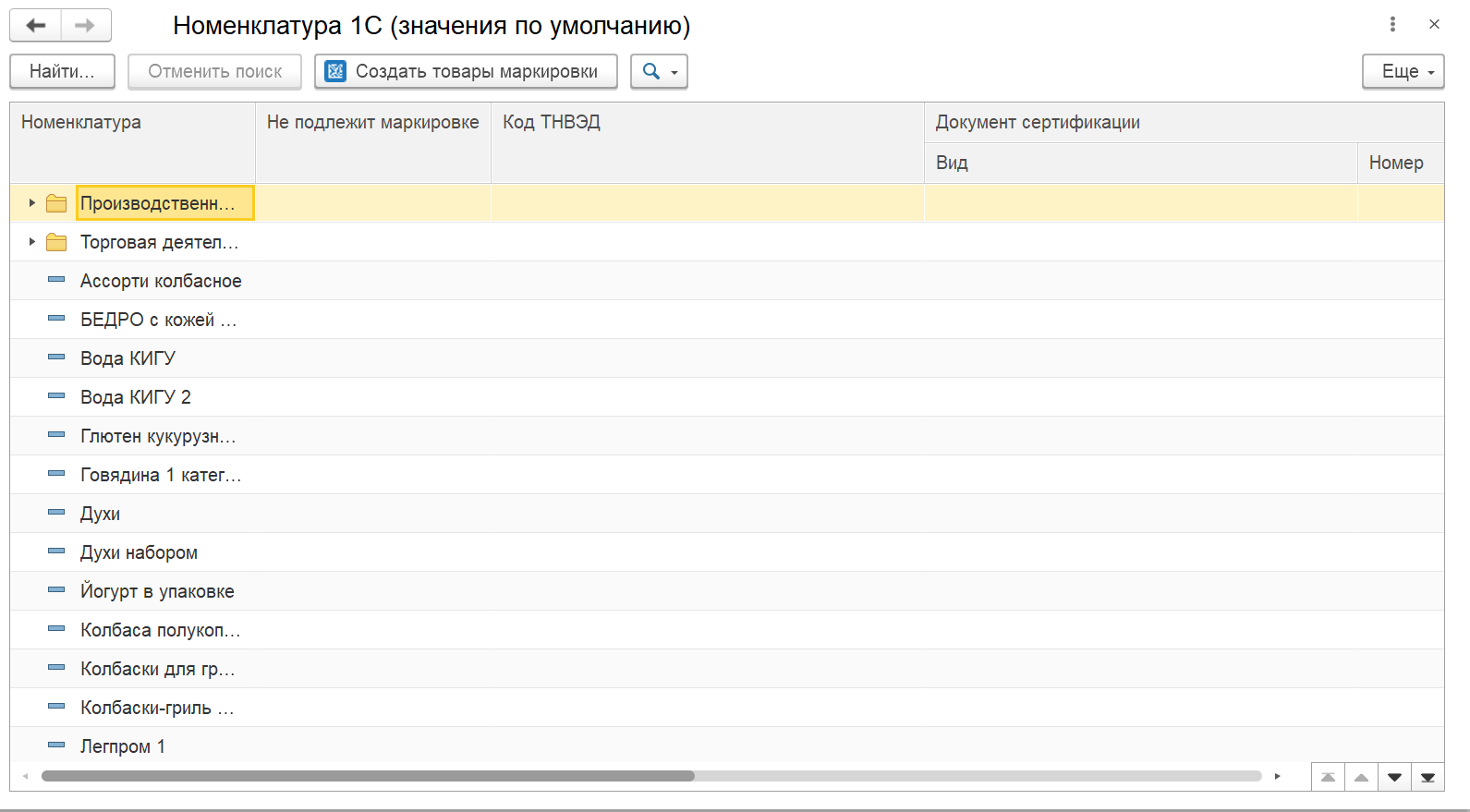Click item icon beside Йогурт в упаковке

pyautogui.click(x=56, y=589)
